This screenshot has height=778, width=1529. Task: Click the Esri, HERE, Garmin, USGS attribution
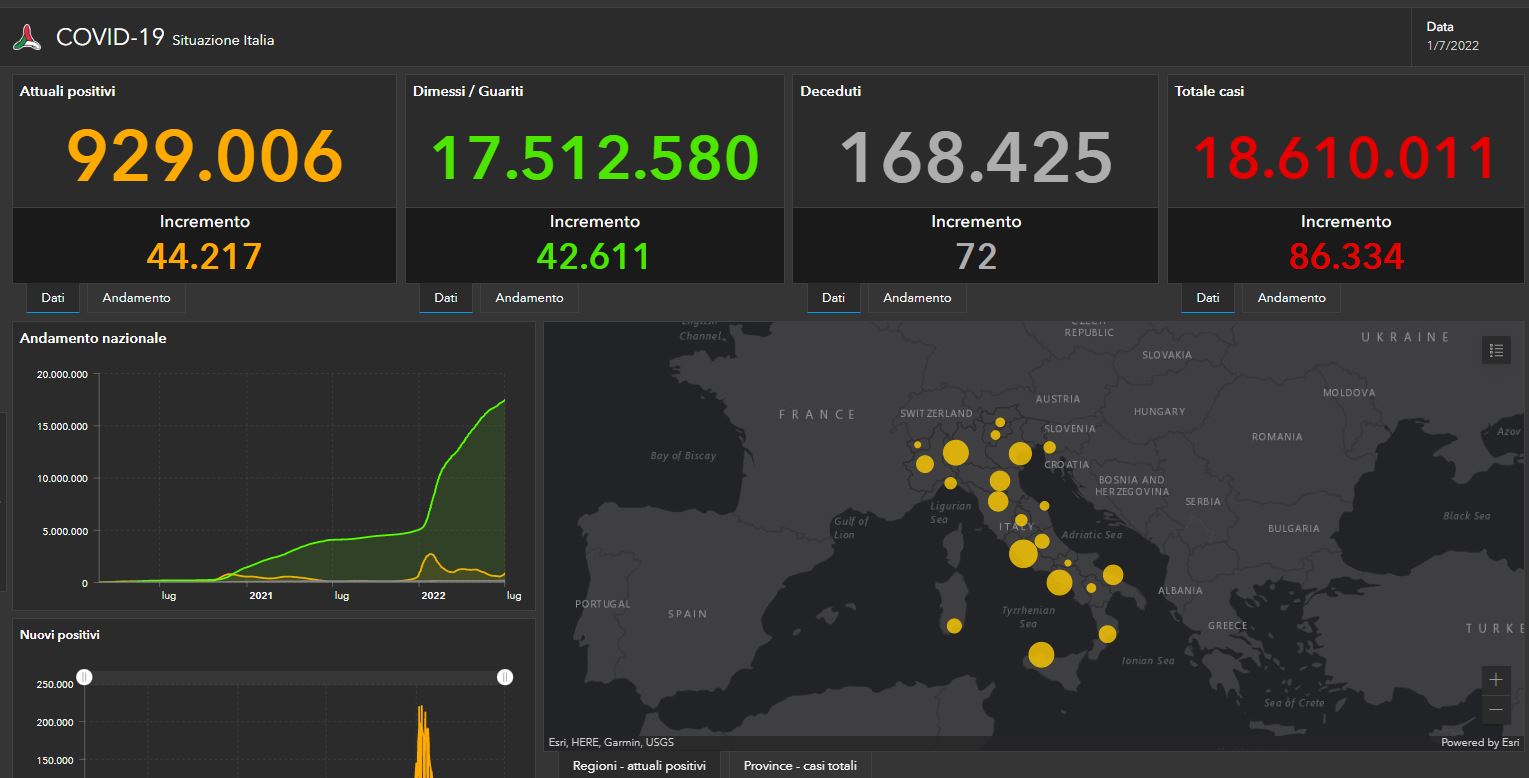pyautogui.click(x=611, y=742)
